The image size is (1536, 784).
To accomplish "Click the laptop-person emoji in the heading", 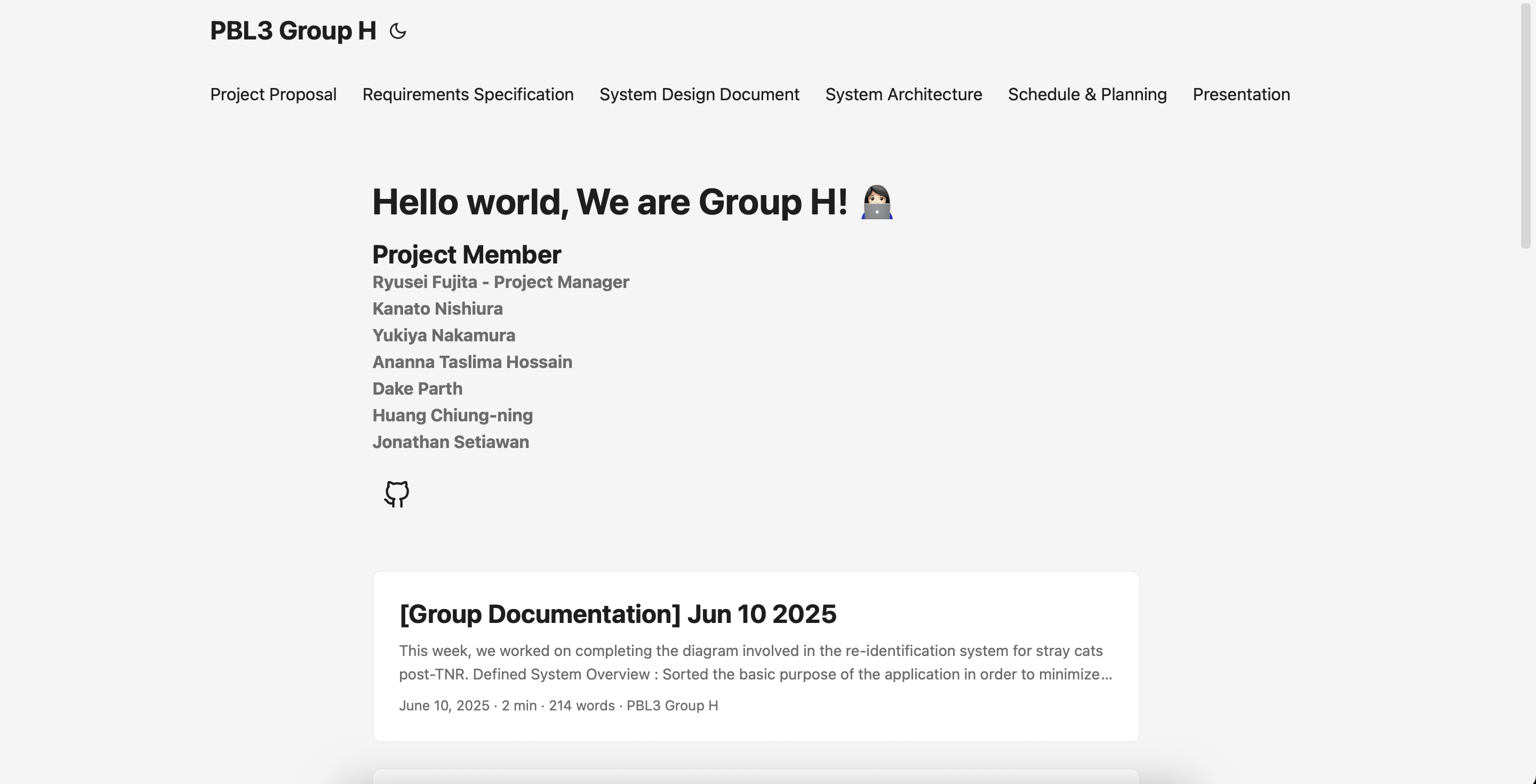I will (x=875, y=203).
